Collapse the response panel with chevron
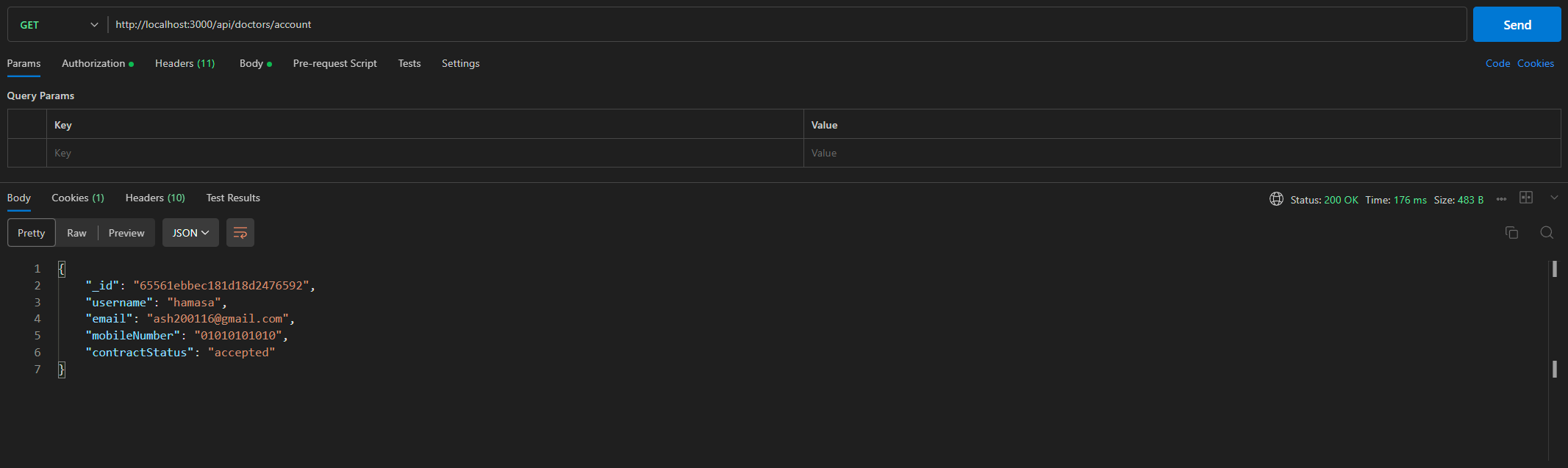The image size is (1568, 468). tap(1554, 198)
